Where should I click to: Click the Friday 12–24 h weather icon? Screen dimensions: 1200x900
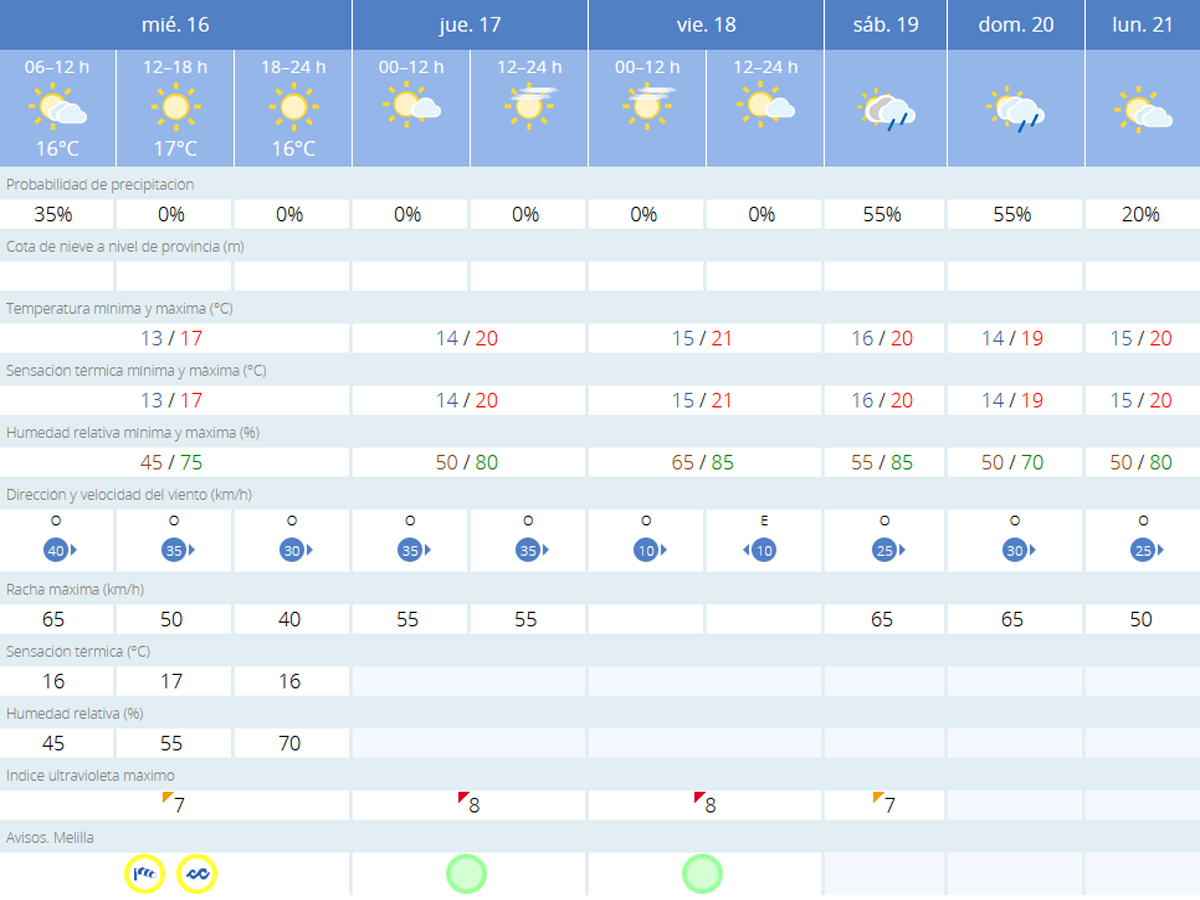pyautogui.click(x=766, y=105)
